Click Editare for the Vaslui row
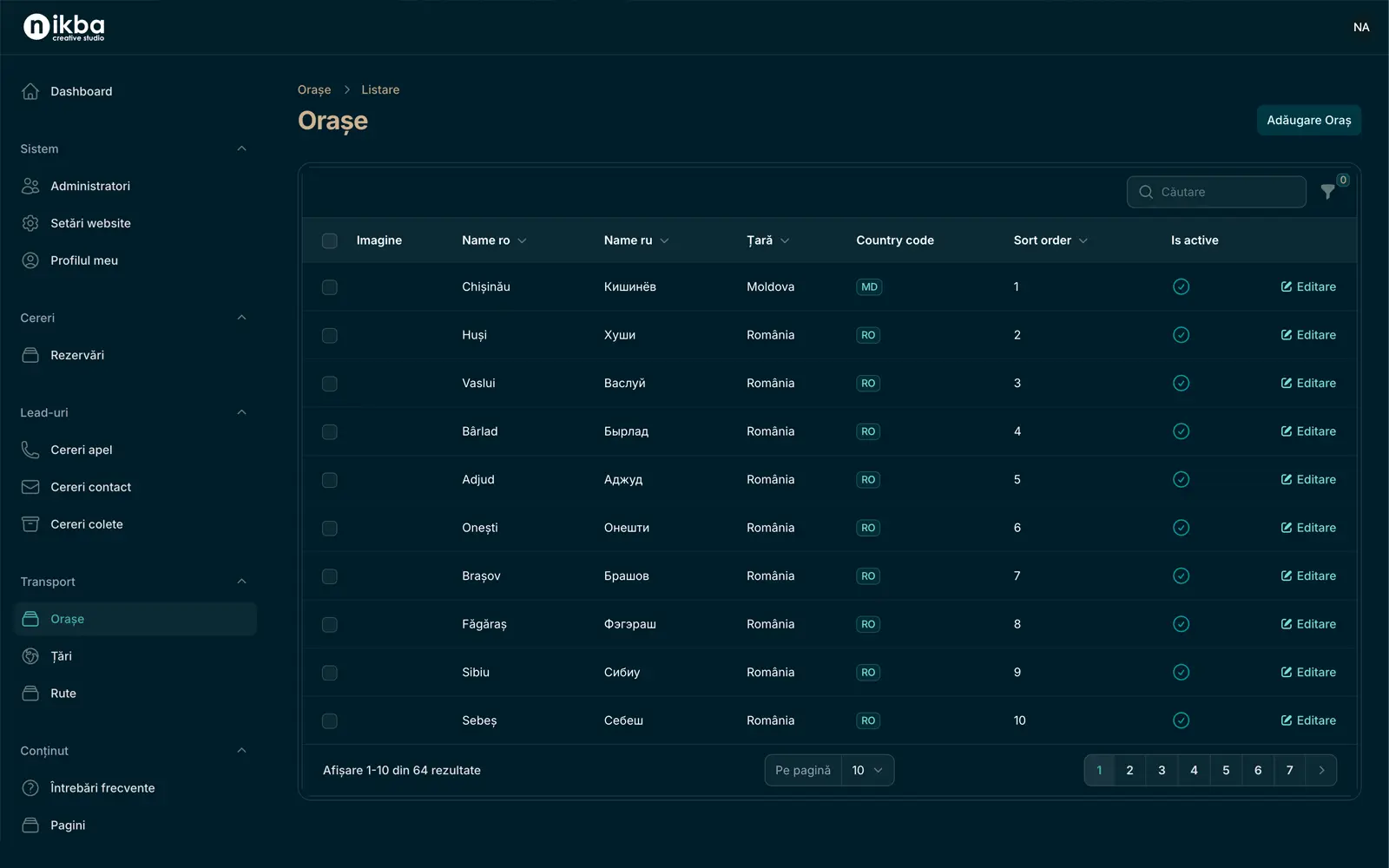The width and height of the screenshot is (1389, 868). [x=1308, y=383]
